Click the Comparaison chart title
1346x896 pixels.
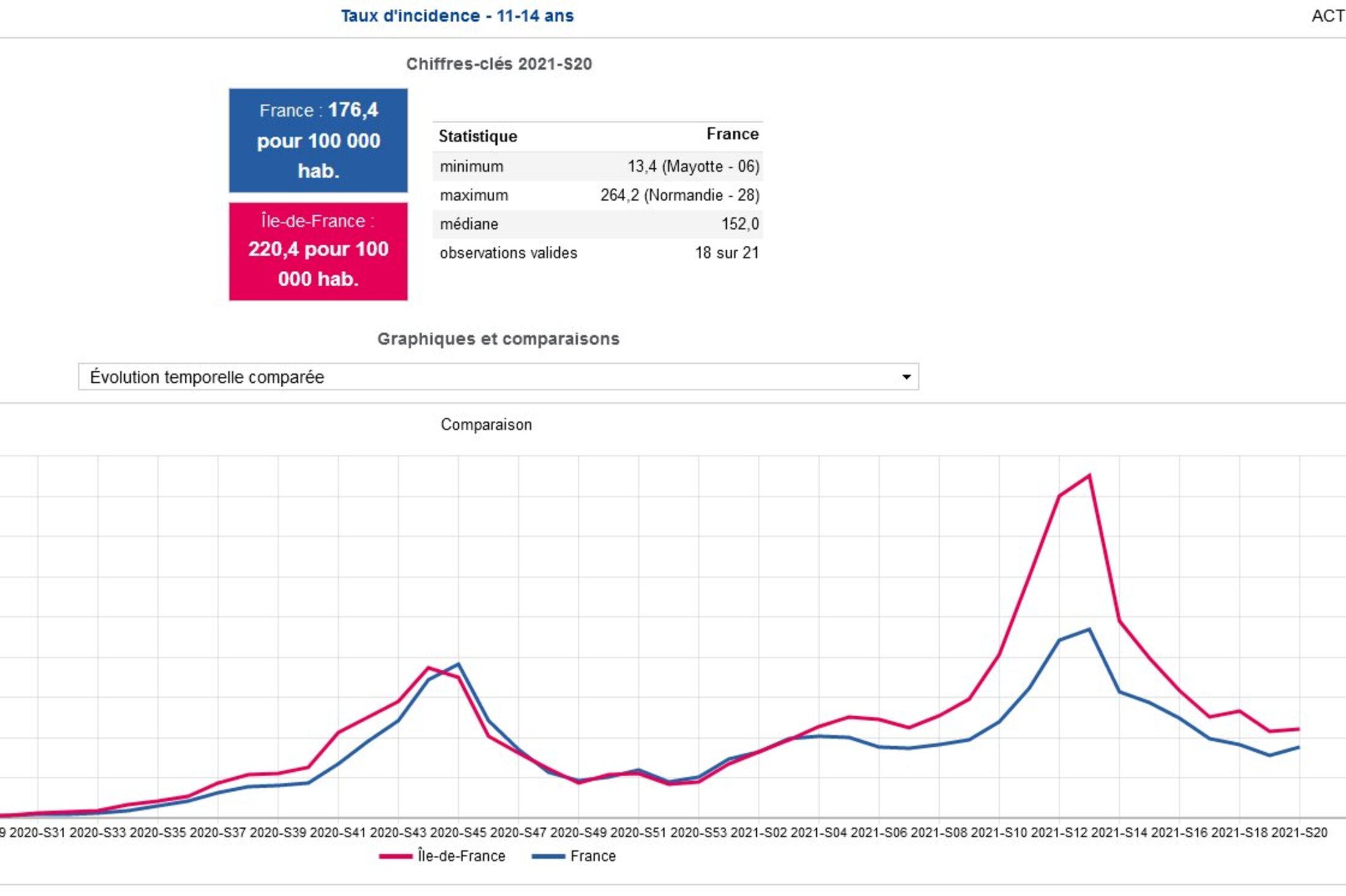(x=486, y=424)
